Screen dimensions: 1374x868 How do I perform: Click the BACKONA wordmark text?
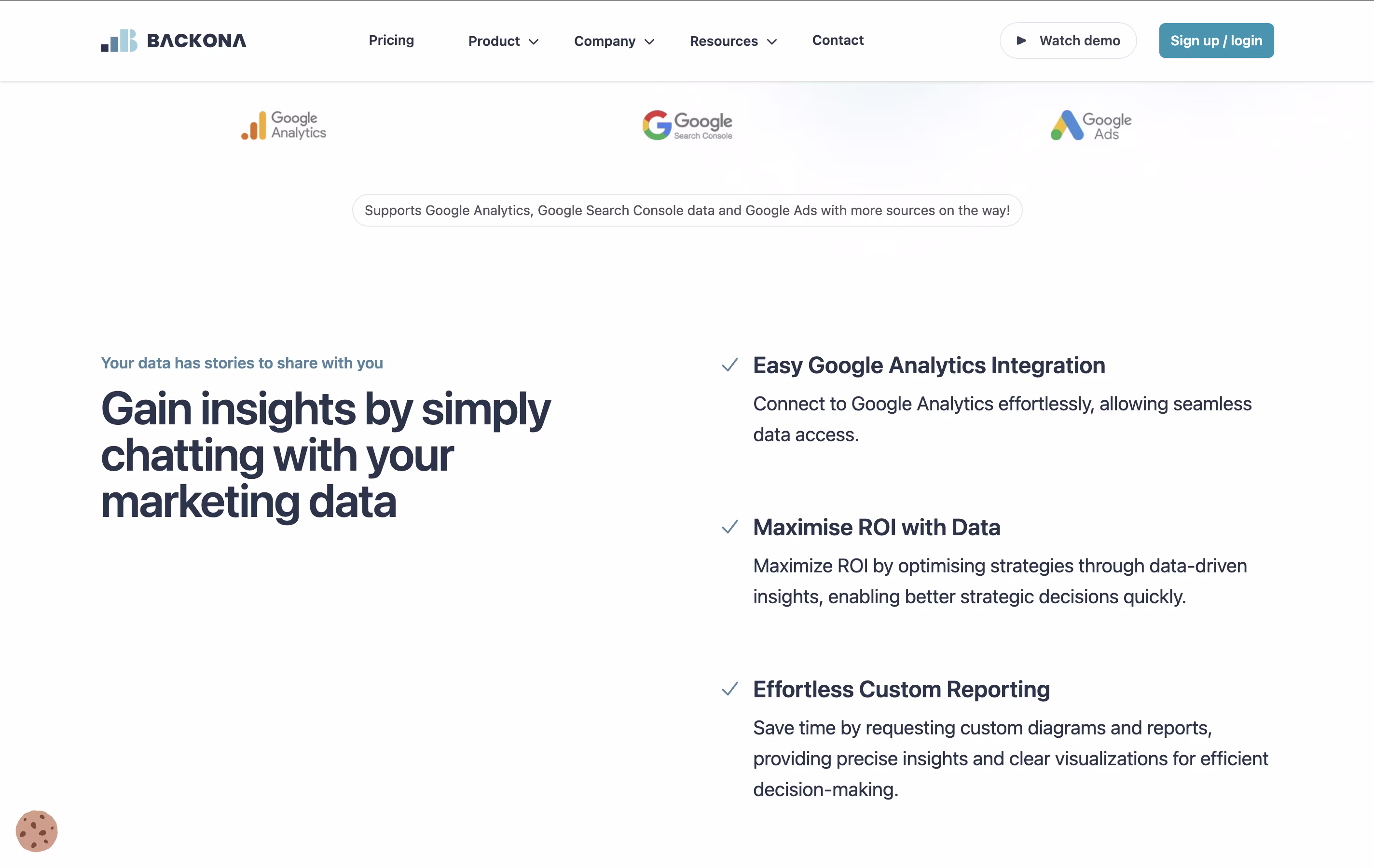[x=197, y=41]
